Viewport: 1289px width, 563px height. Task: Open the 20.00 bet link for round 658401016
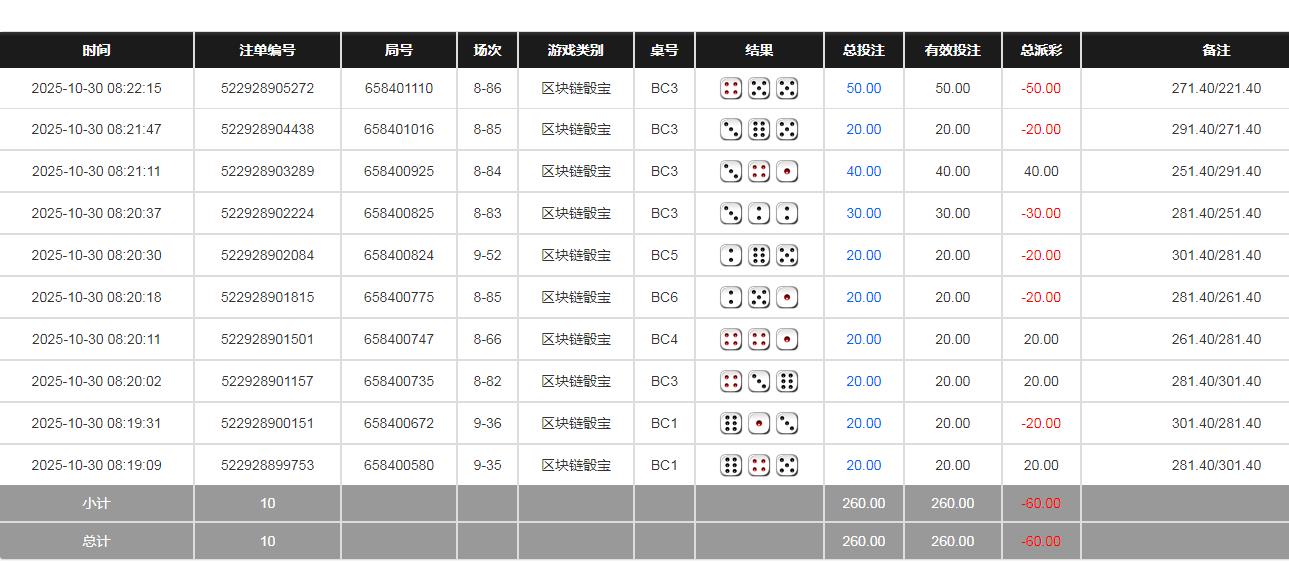click(863, 129)
